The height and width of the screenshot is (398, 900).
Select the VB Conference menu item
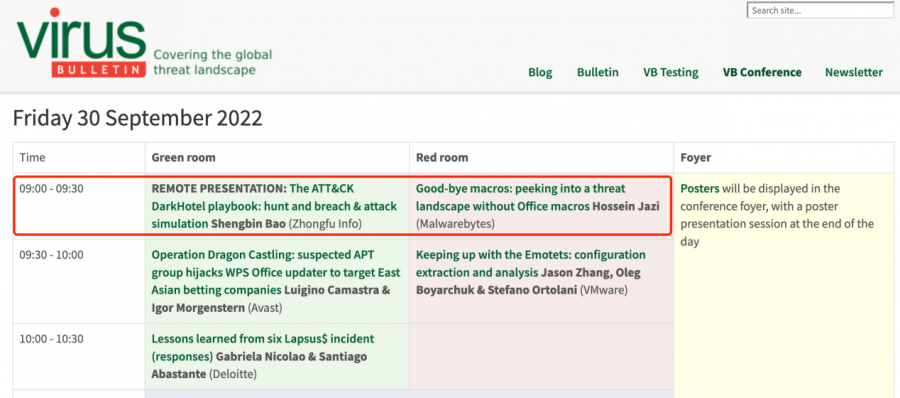pyautogui.click(x=762, y=72)
